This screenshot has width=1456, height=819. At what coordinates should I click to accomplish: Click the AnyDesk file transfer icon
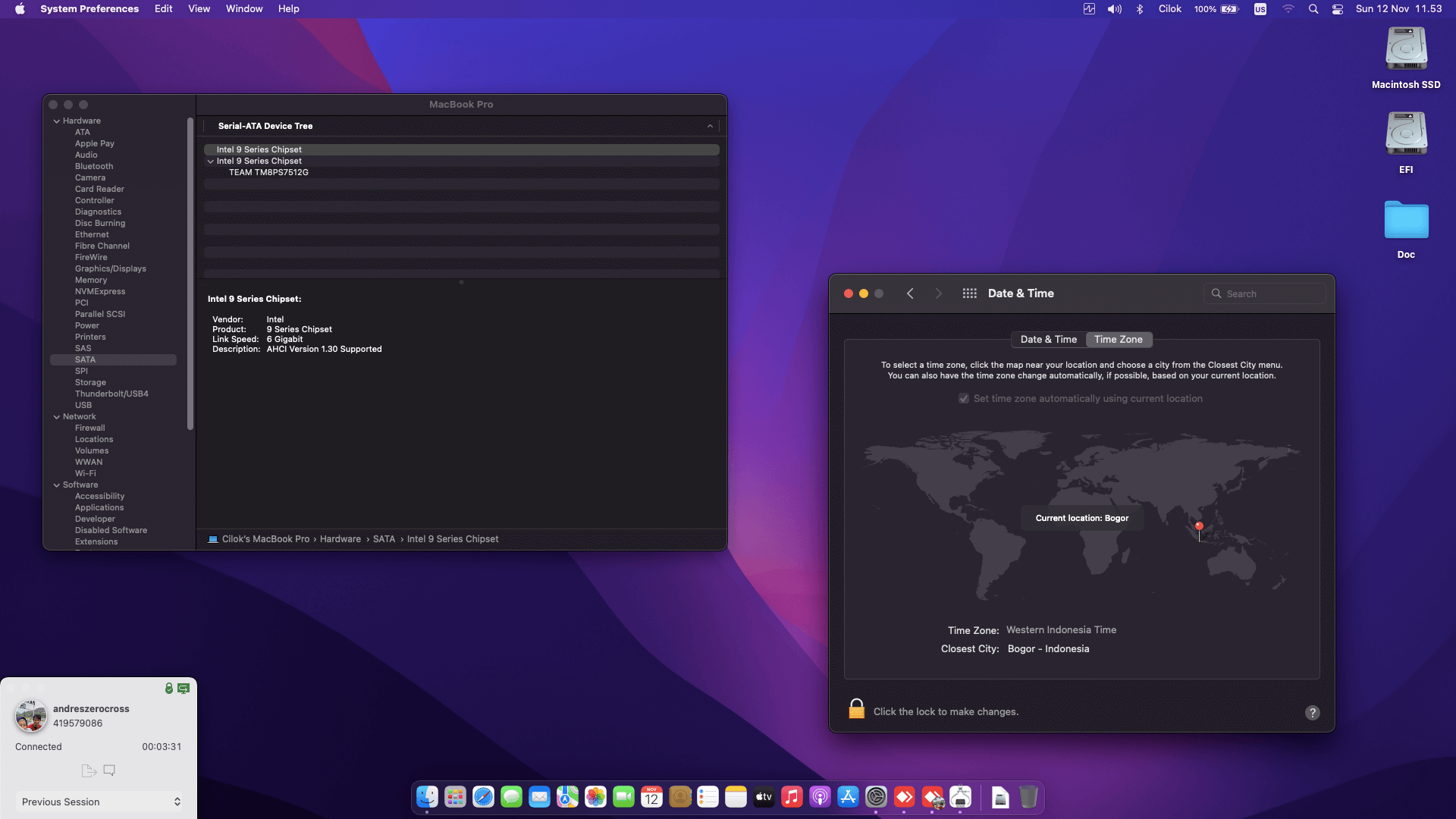89,770
